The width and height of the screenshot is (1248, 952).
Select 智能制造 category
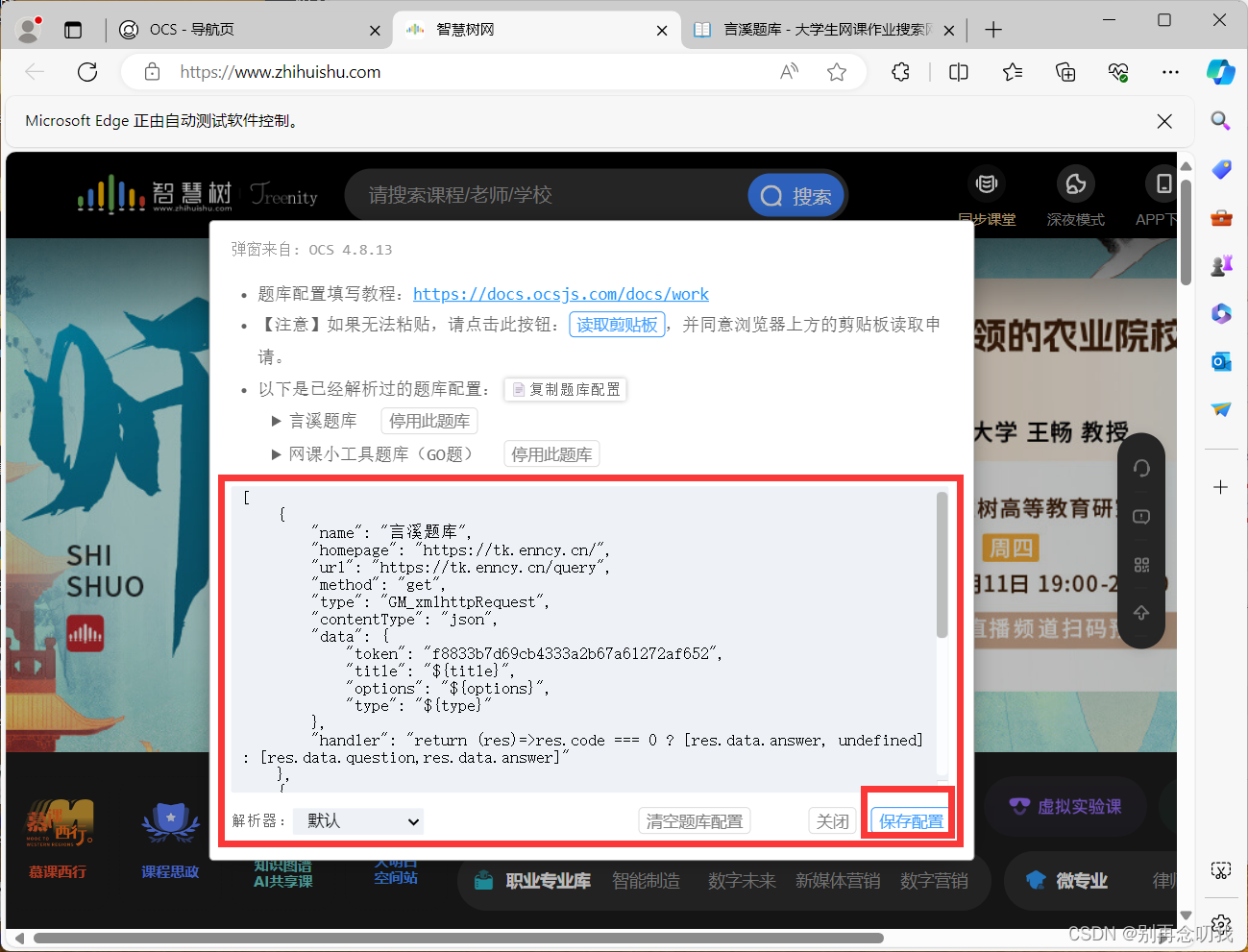[647, 881]
